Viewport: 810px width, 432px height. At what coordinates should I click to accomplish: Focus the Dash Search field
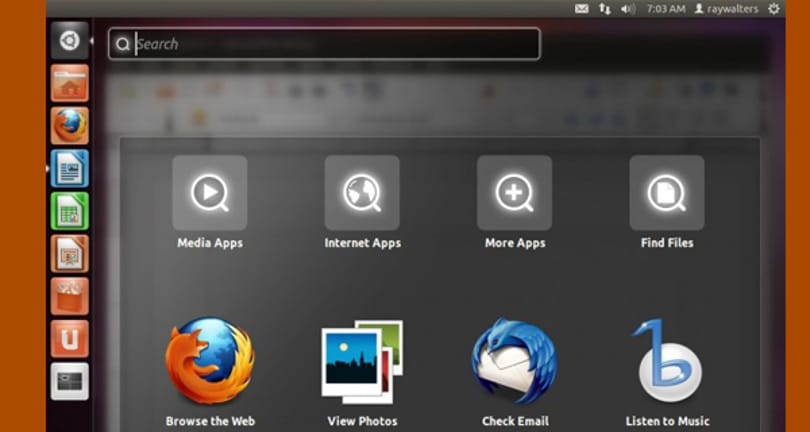coord(324,44)
